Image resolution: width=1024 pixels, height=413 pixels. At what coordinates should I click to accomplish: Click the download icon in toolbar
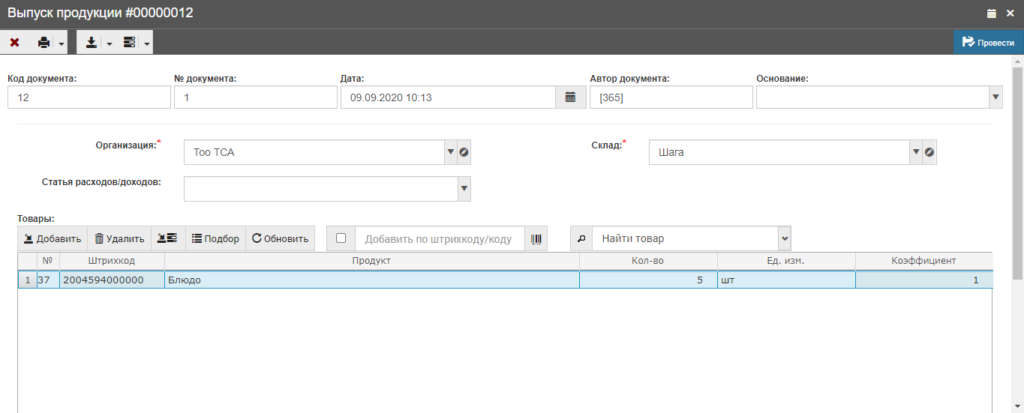click(91, 42)
